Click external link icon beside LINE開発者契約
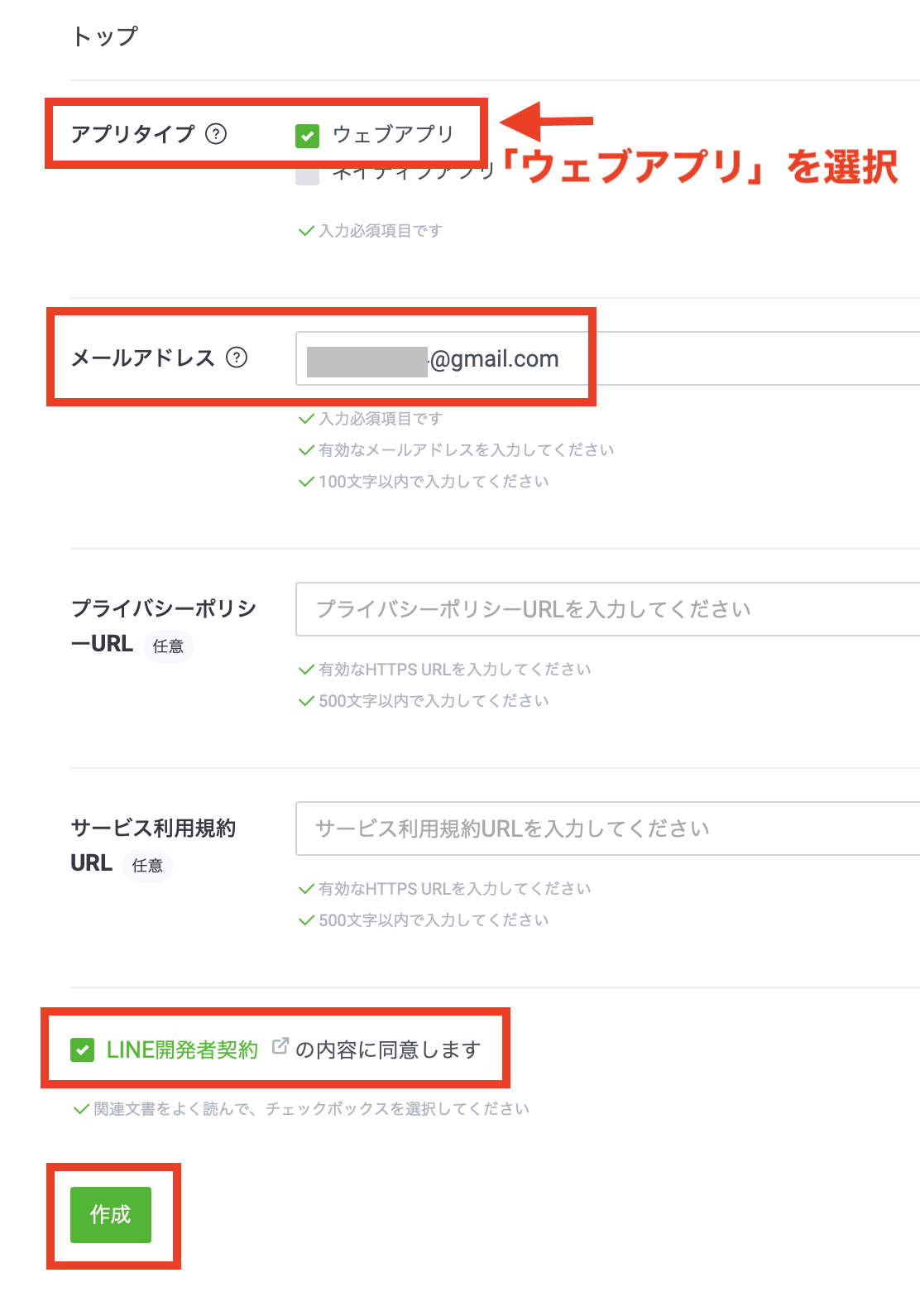Image resolution: width=920 pixels, height=1316 pixels. pyautogui.click(x=280, y=1046)
